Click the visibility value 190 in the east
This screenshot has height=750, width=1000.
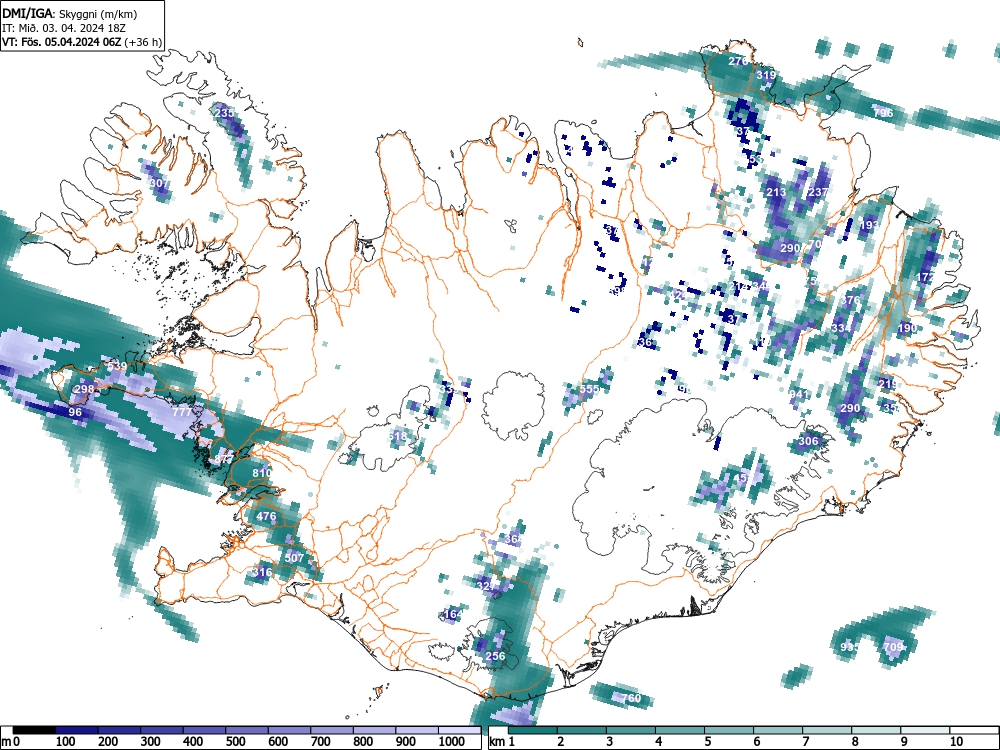[907, 328]
